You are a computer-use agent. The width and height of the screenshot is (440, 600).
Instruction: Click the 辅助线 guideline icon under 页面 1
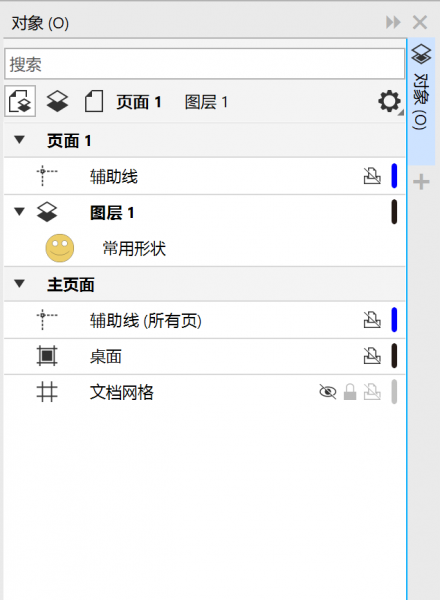click(x=47, y=176)
